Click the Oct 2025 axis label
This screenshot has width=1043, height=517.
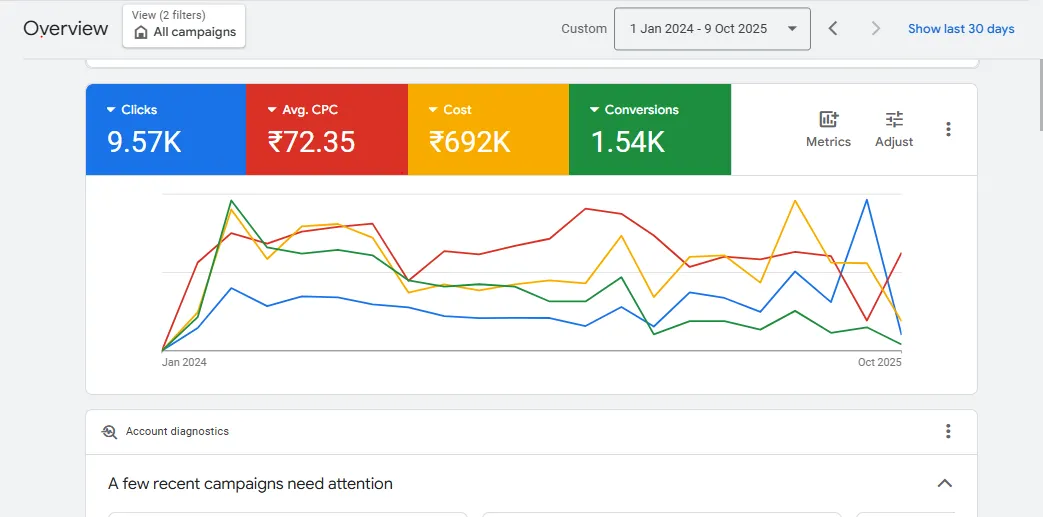[879, 363]
